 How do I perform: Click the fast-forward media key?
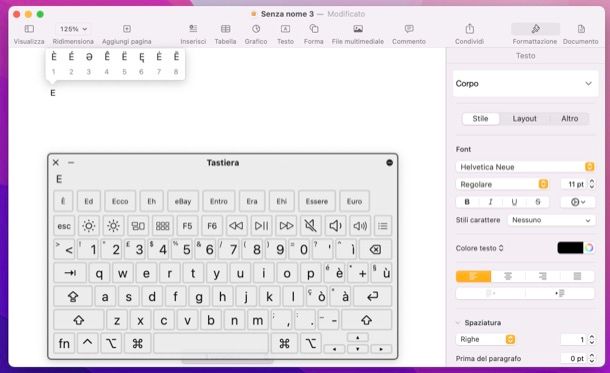(x=286, y=226)
